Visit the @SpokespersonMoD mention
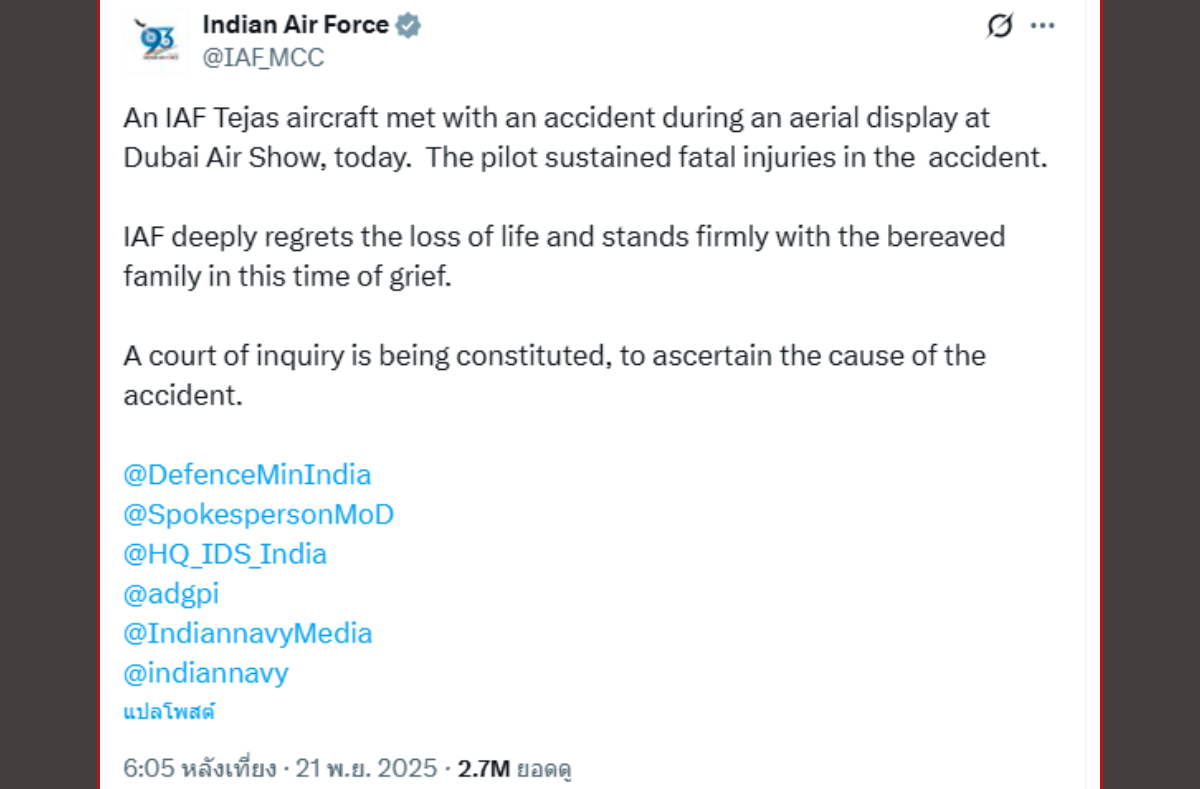This screenshot has height=789, width=1200. click(258, 514)
